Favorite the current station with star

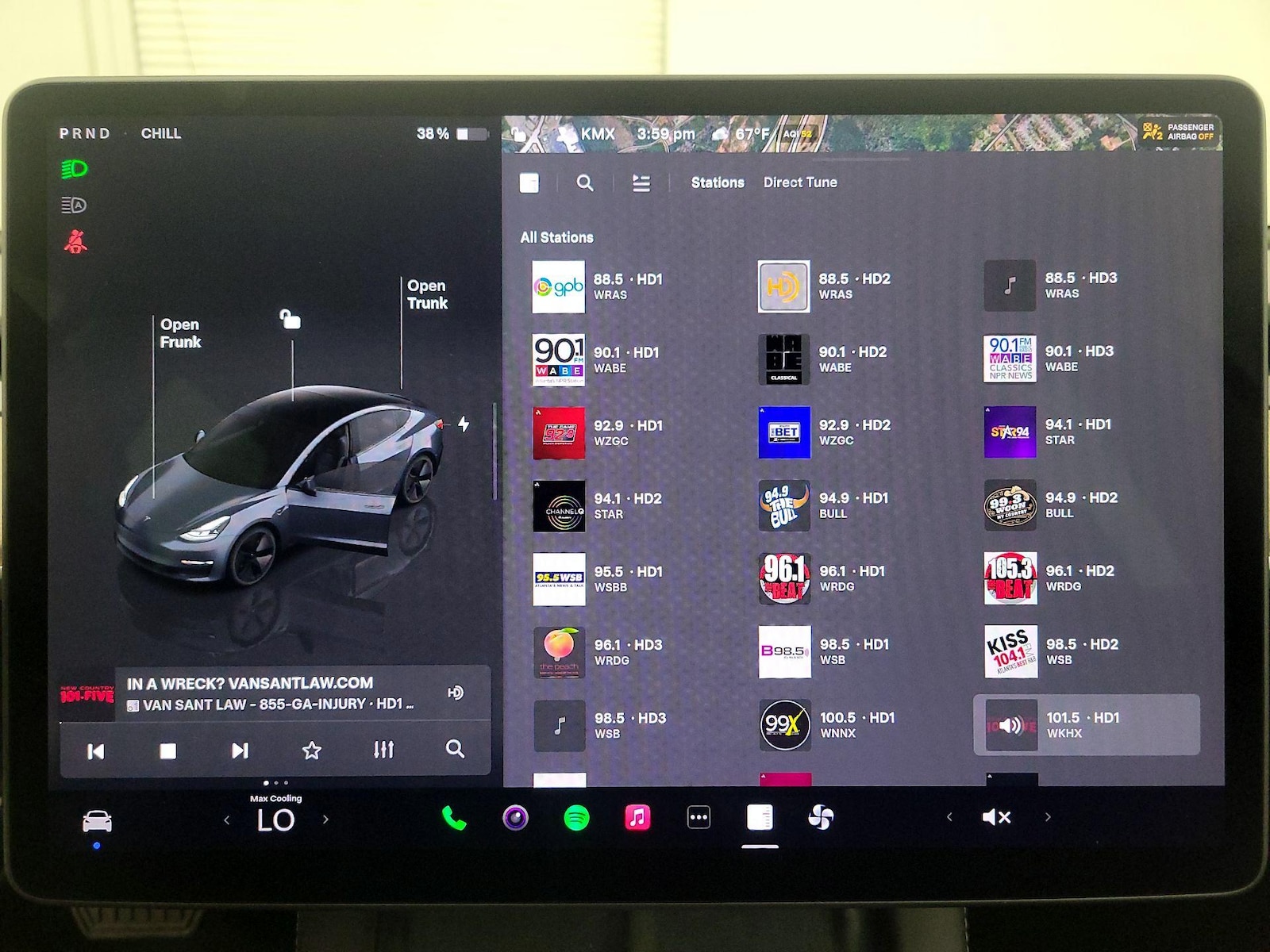(312, 750)
